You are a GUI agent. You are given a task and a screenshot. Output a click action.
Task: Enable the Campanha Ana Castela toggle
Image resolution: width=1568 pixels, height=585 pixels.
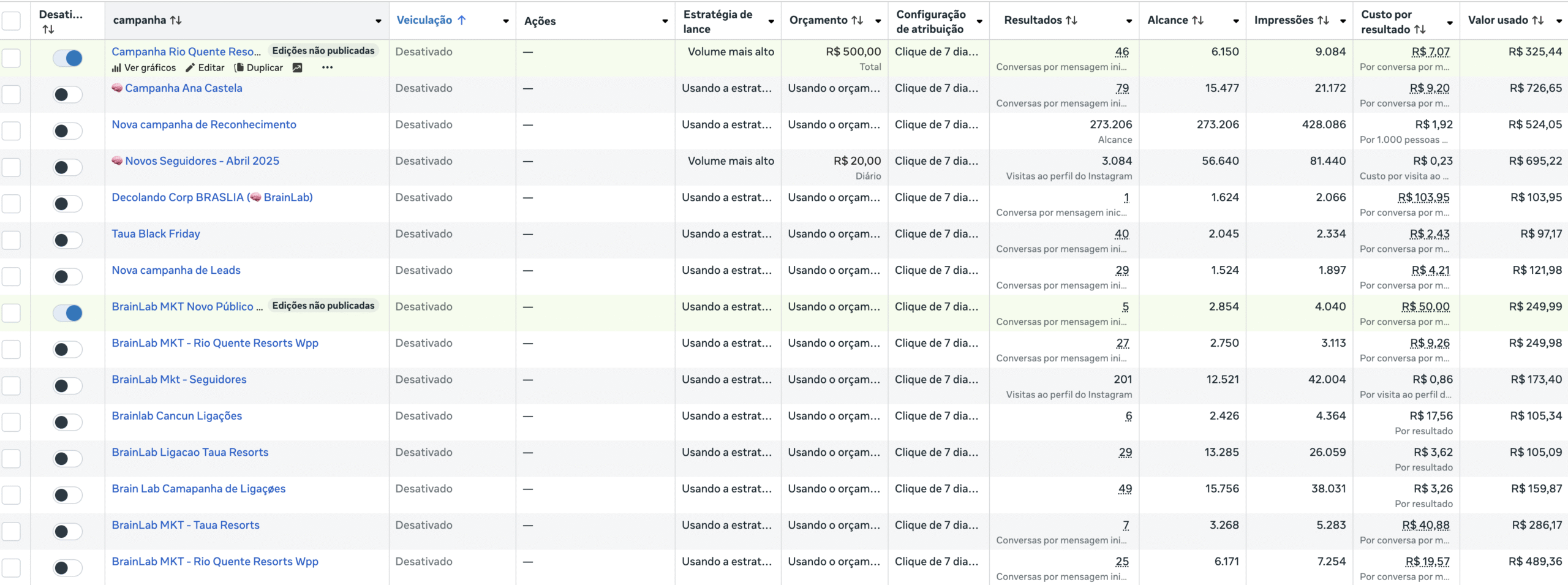pos(67,94)
